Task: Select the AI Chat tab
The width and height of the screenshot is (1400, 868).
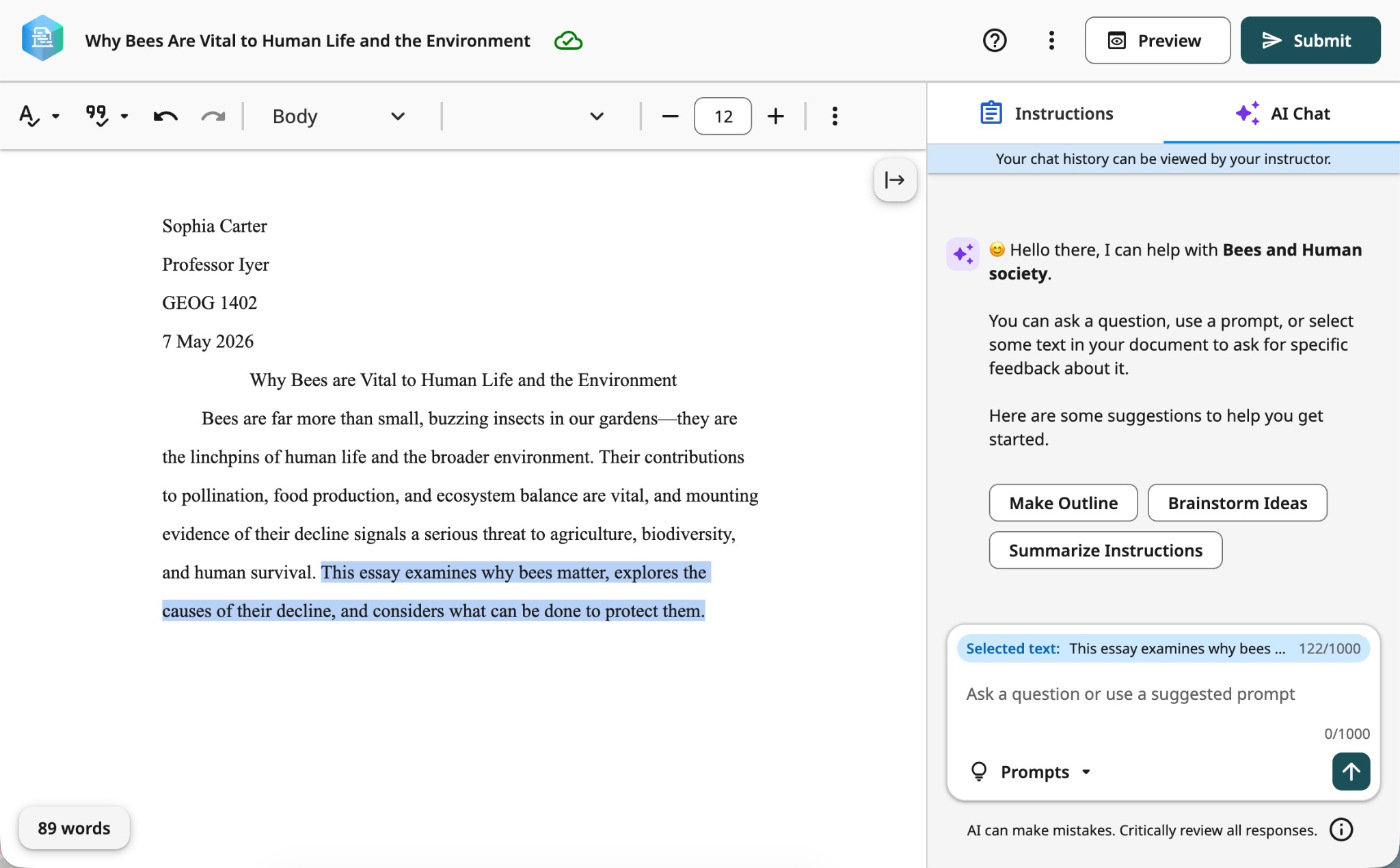Action: (1282, 113)
